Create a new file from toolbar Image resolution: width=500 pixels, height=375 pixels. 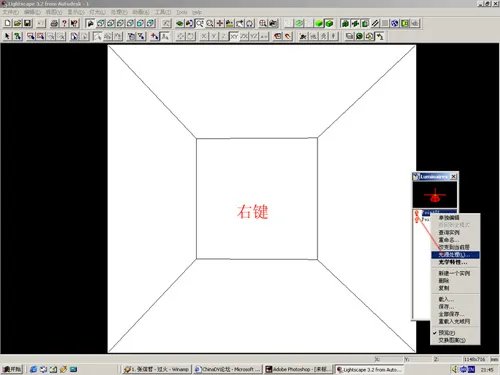pos(7,23)
